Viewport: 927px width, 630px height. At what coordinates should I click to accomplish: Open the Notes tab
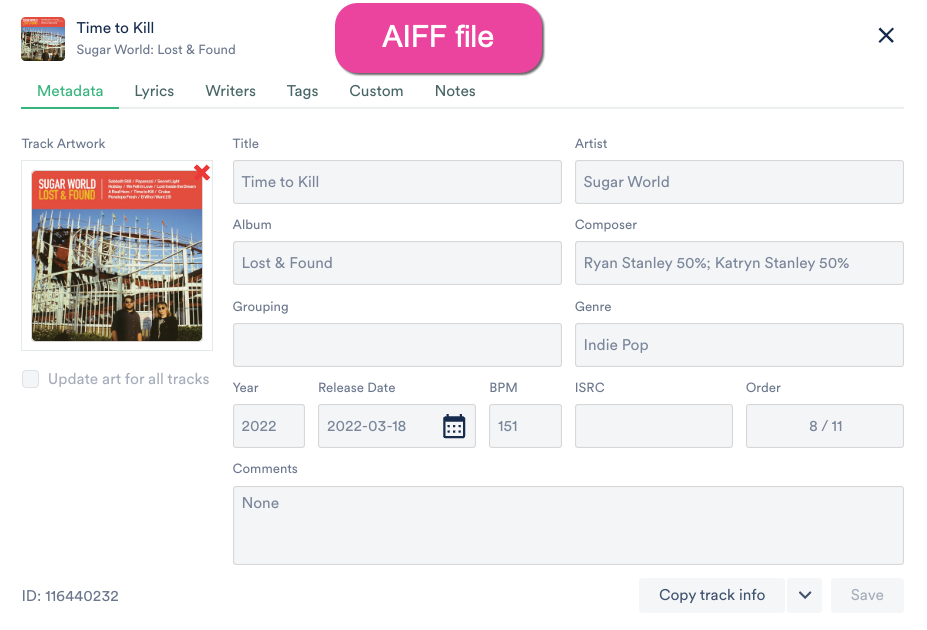(455, 91)
